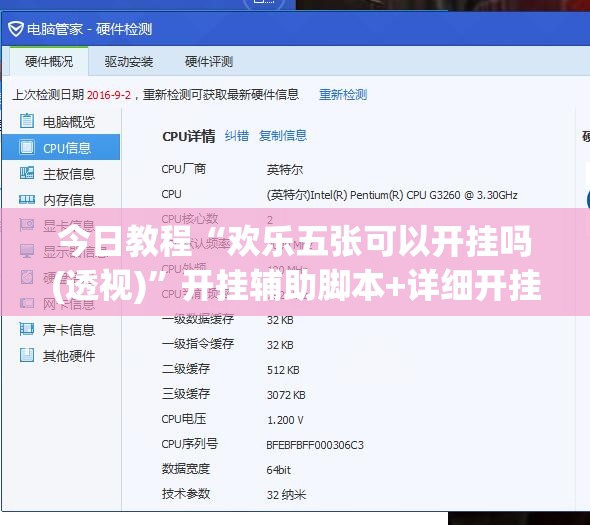Select the 主板信息 sidebar label
This screenshot has height=525, width=590.
pos(68,174)
